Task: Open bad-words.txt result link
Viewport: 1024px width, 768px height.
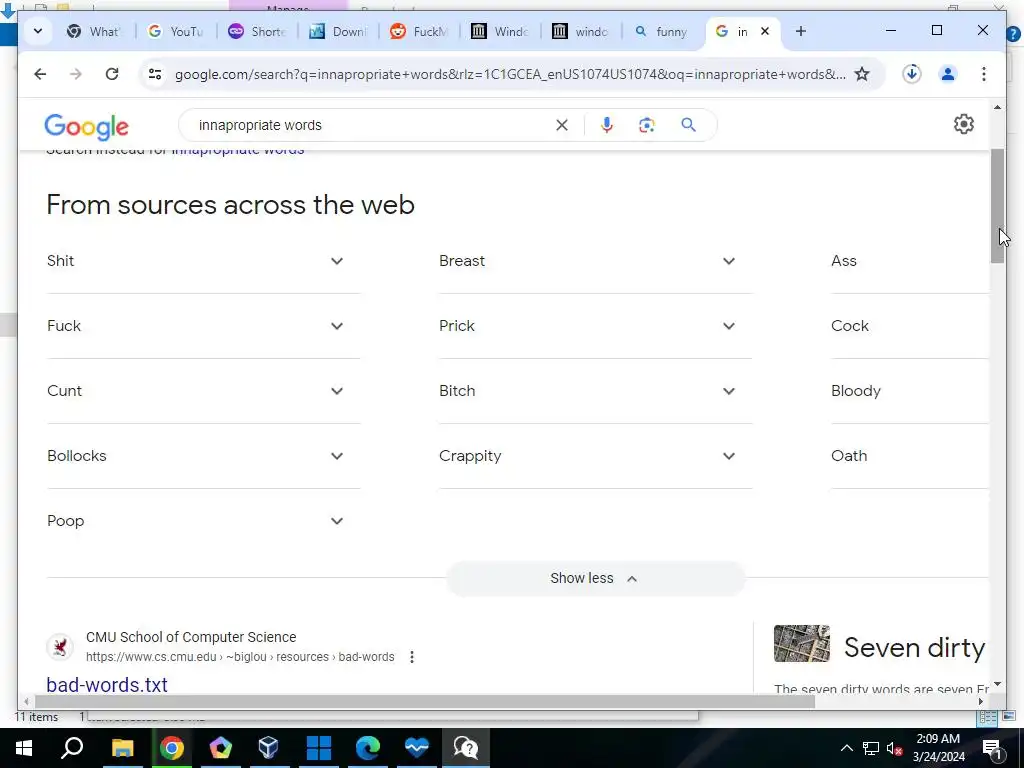Action: (107, 684)
